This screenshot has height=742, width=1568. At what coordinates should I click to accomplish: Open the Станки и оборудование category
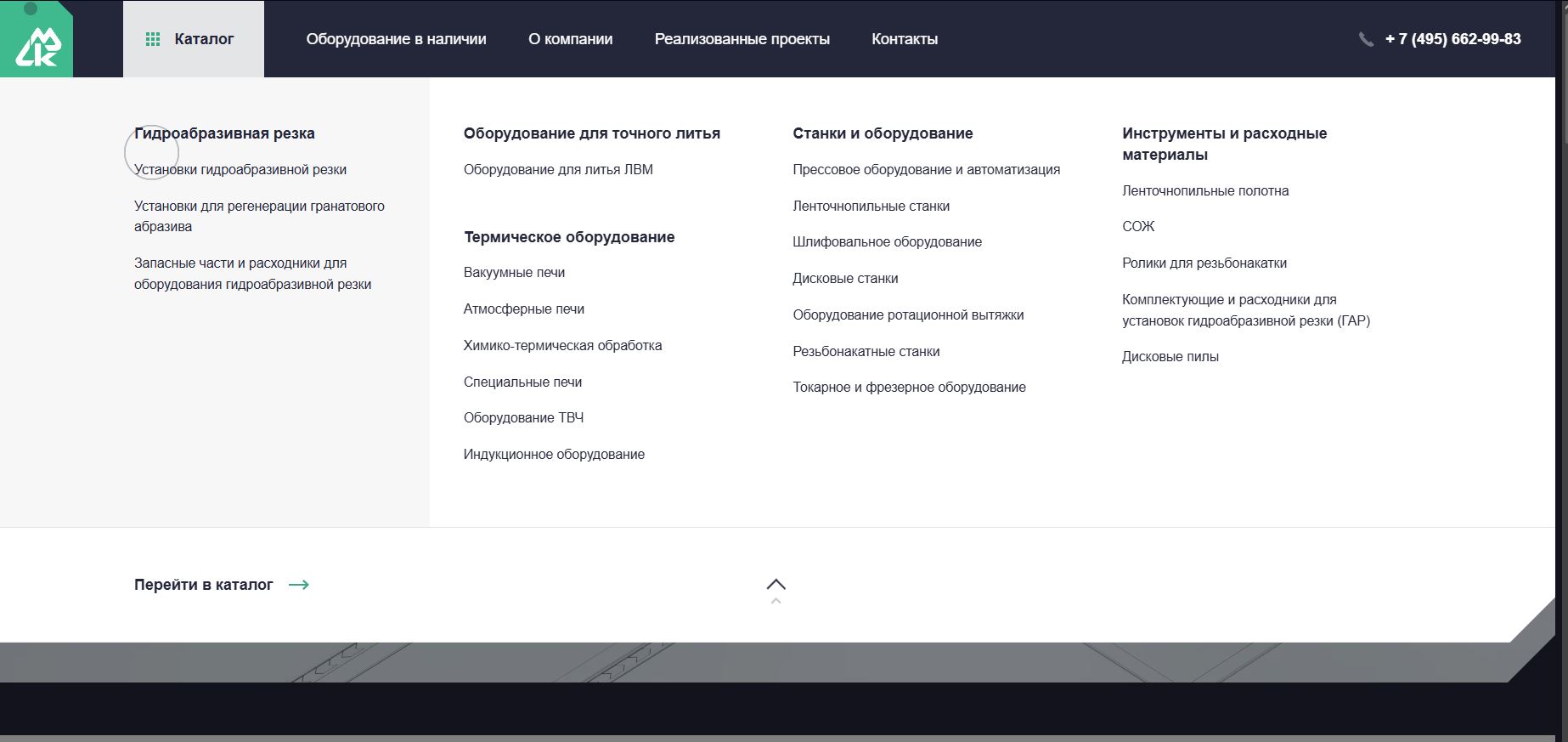(x=883, y=133)
